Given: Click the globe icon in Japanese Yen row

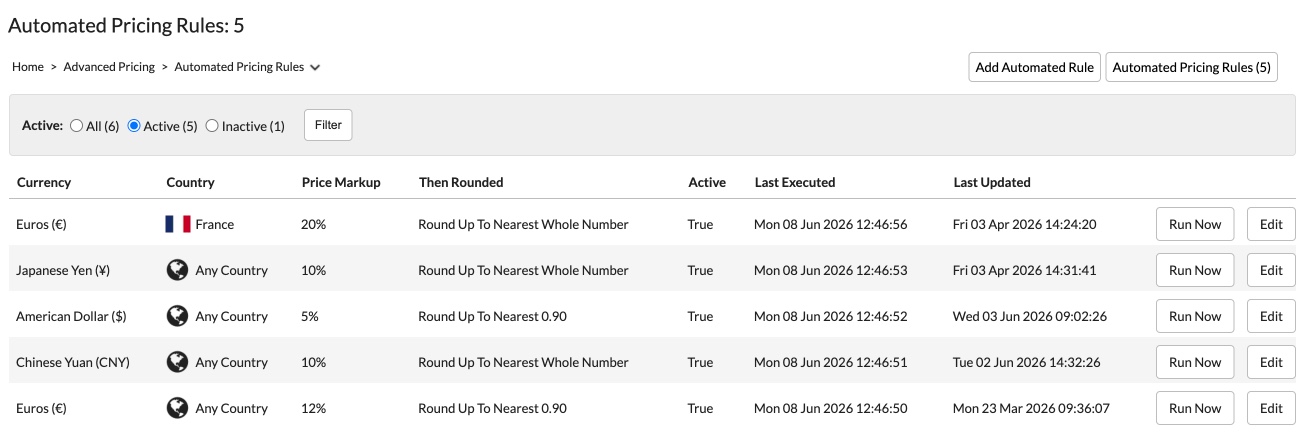Looking at the screenshot, I should tap(177, 270).
